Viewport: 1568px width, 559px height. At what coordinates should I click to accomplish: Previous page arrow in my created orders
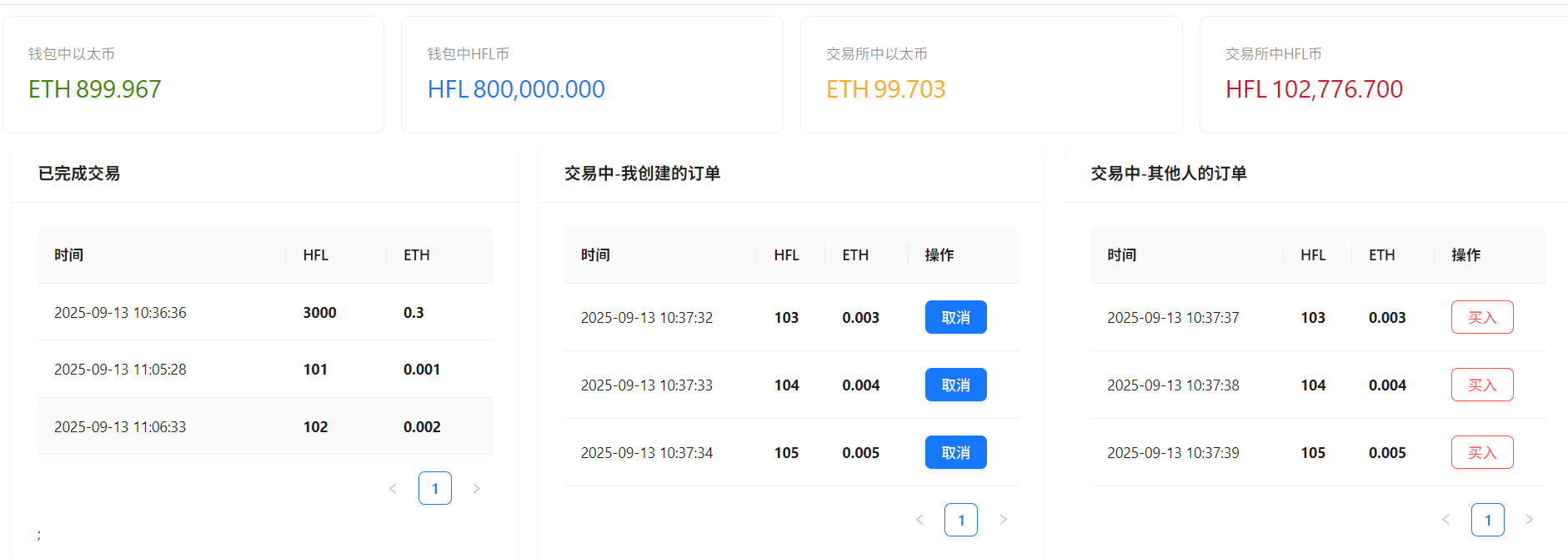[919, 520]
